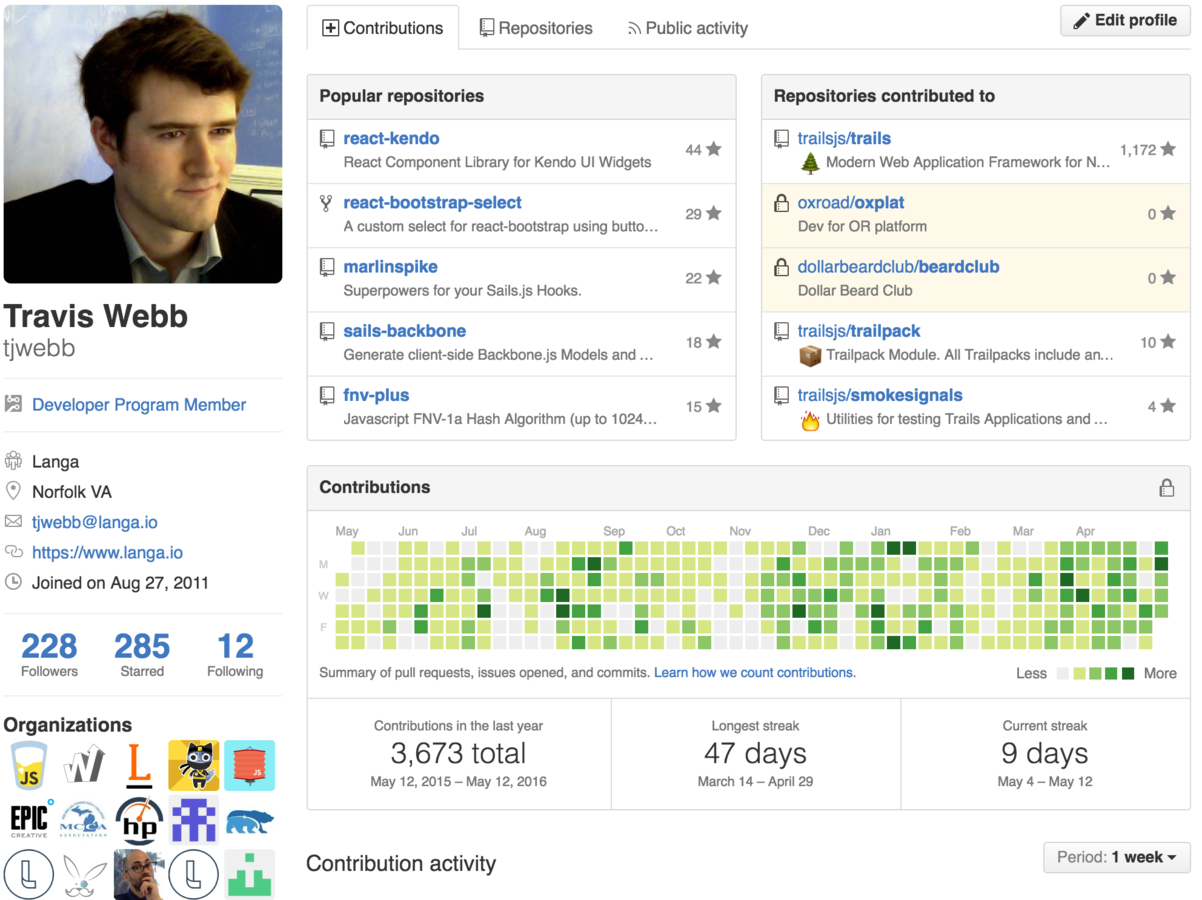Click the star icon for fnv-plus
The width and height of the screenshot is (1202, 900).
(714, 405)
